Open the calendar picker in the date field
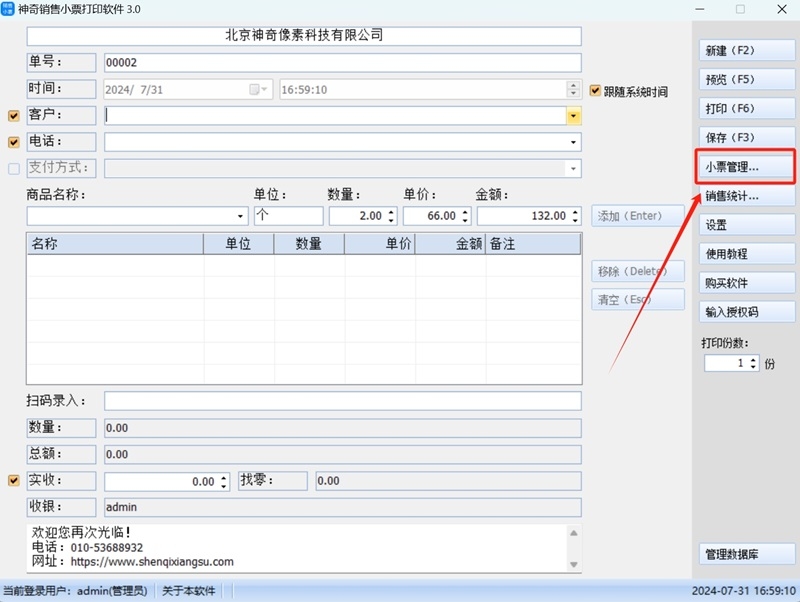The height and width of the screenshot is (602, 800). [258, 90]
